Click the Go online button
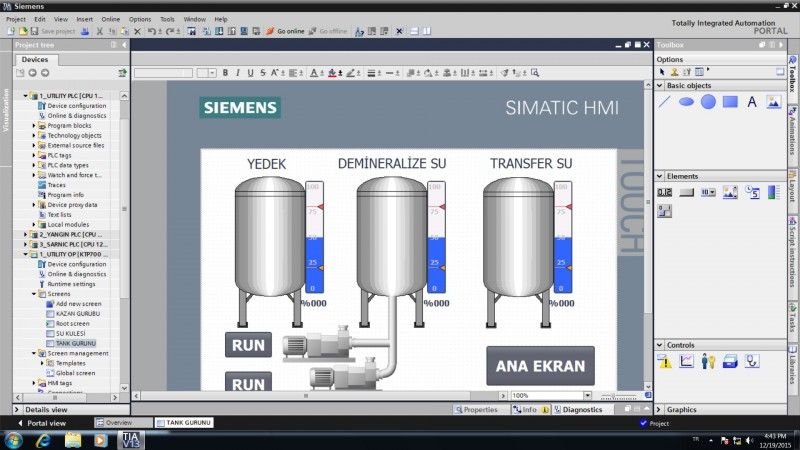 tap(285, 31)
